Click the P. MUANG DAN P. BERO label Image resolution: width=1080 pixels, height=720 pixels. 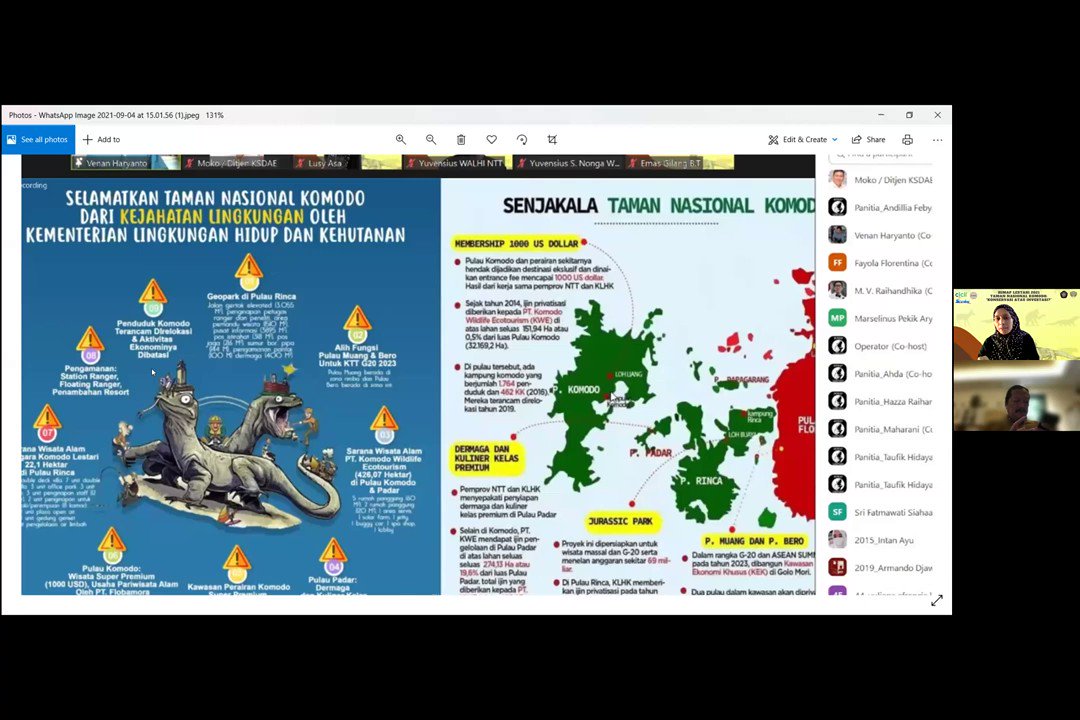[754, 542]
